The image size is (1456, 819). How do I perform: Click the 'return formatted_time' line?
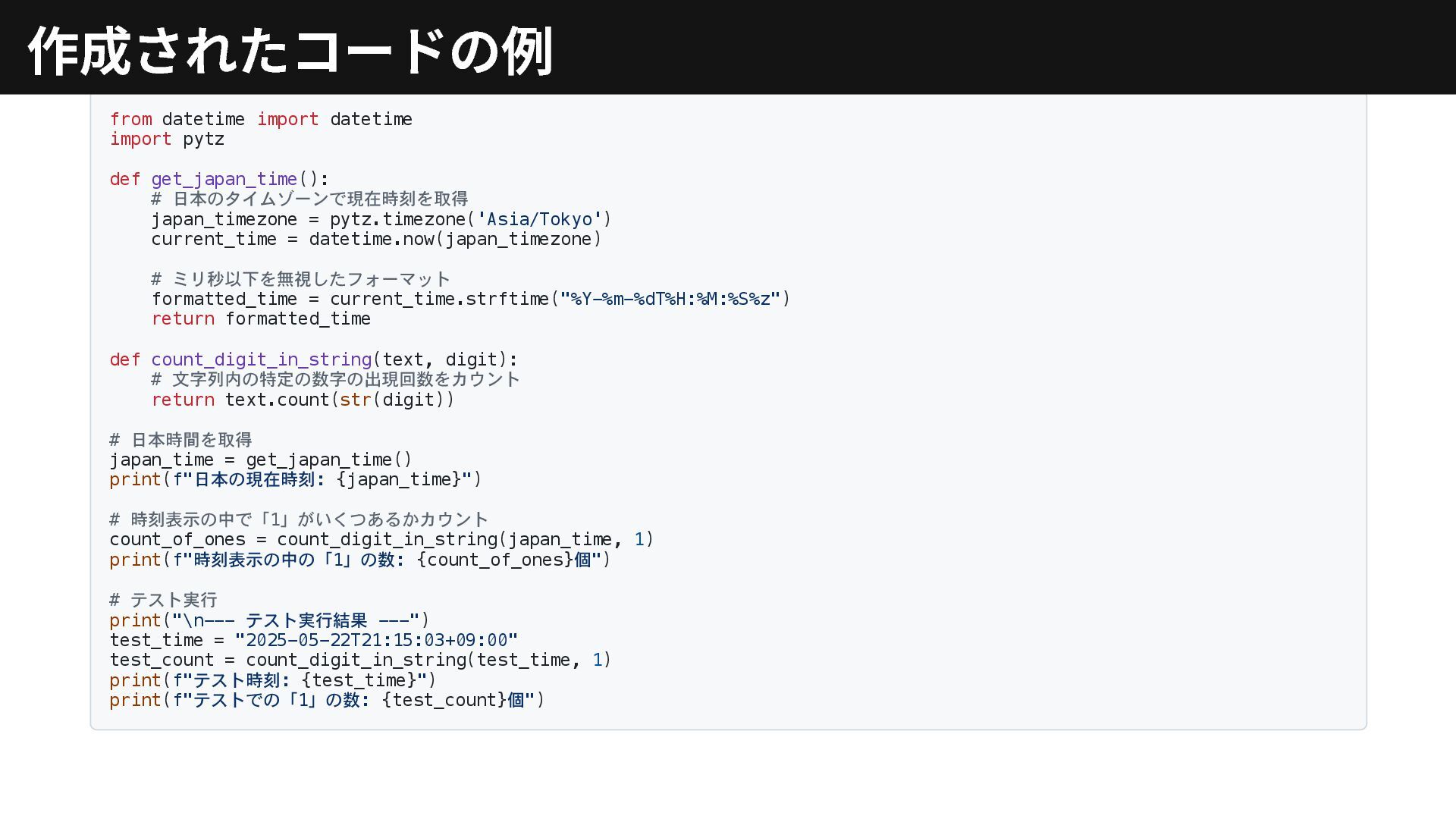[x=261, y=318]
